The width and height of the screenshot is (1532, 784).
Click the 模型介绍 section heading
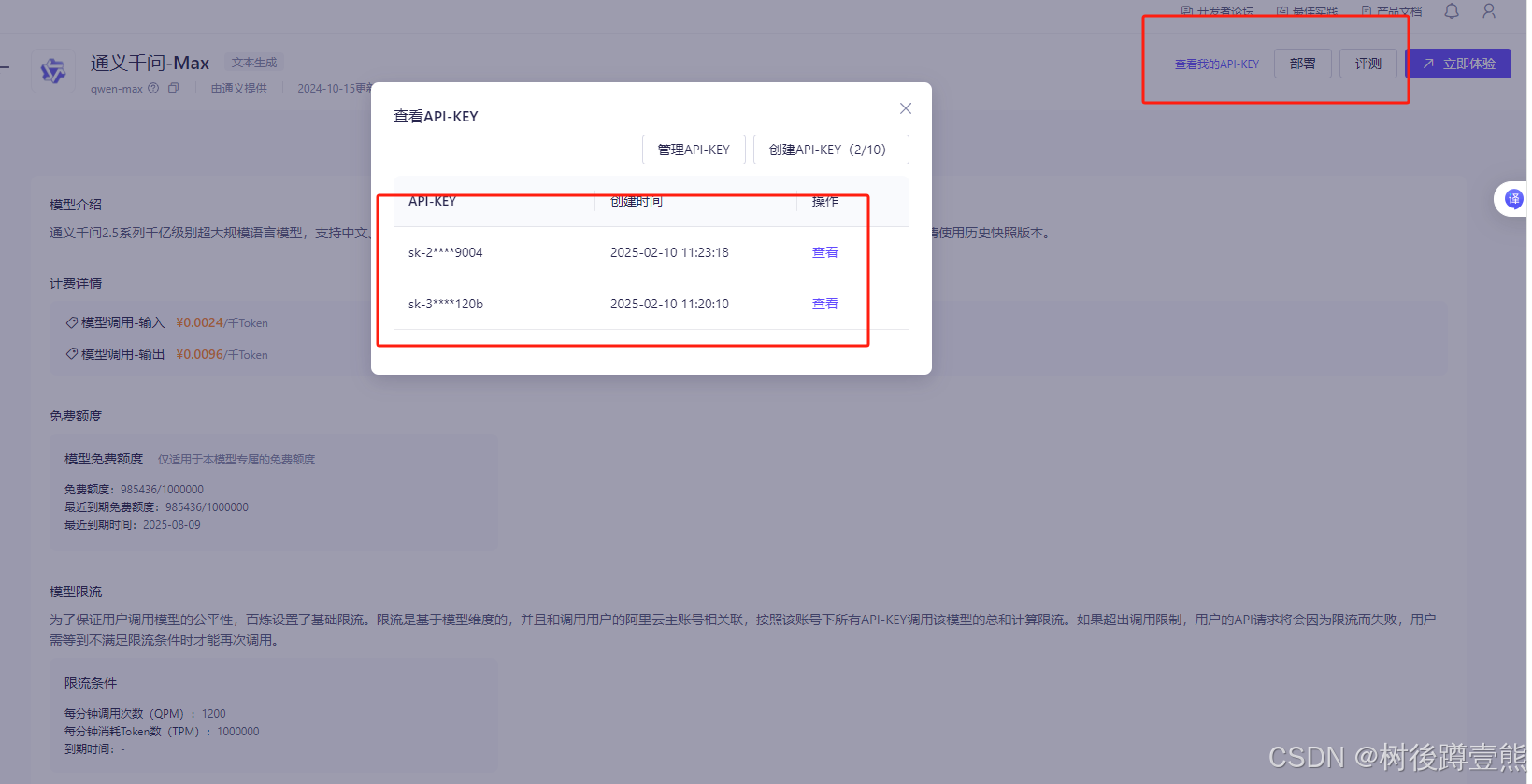coord(76,205)
